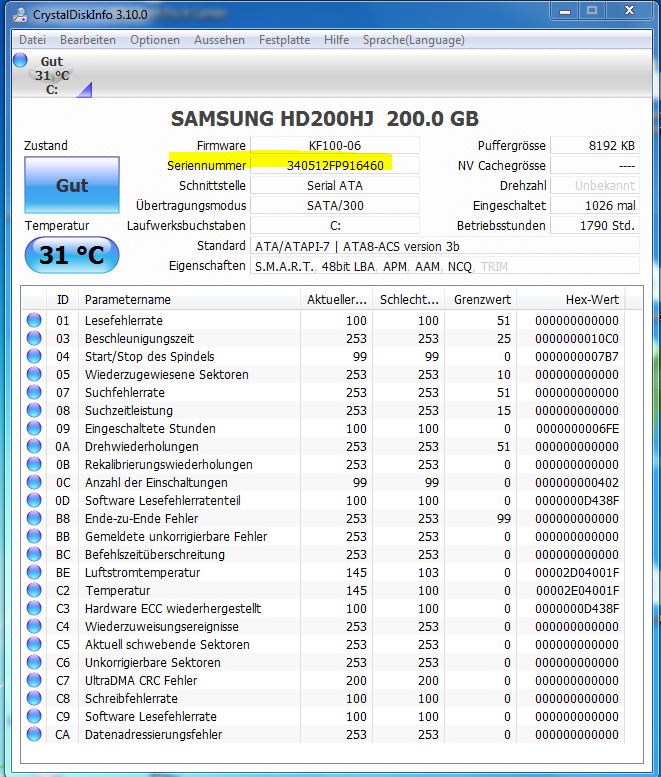Click status orb for Suchfehlerrate row
Viewport: 661px width, 777px height.
pos(34,392)
